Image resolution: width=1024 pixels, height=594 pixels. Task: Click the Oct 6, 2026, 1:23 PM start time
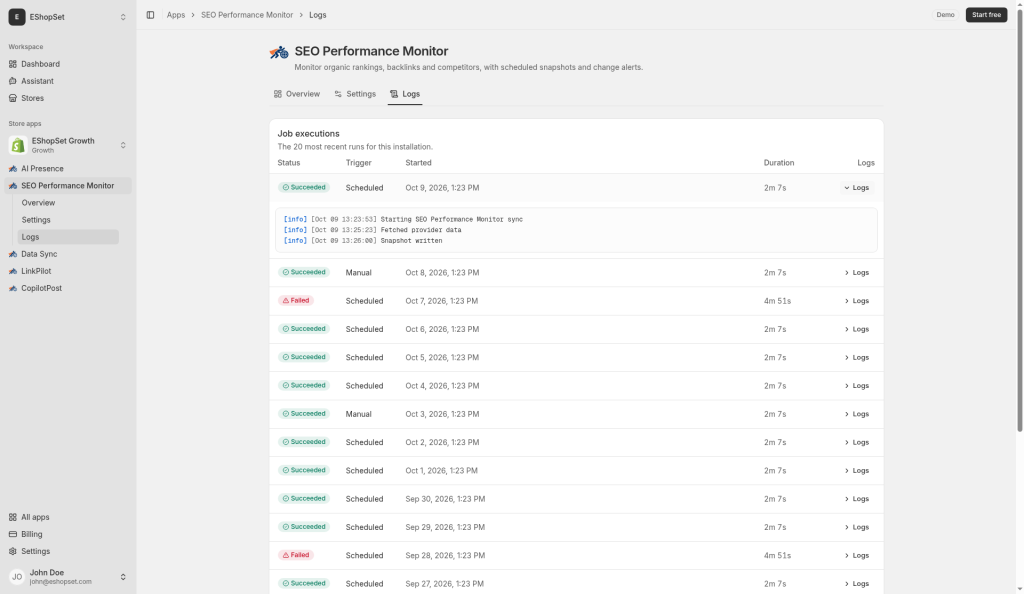[442, 329]
